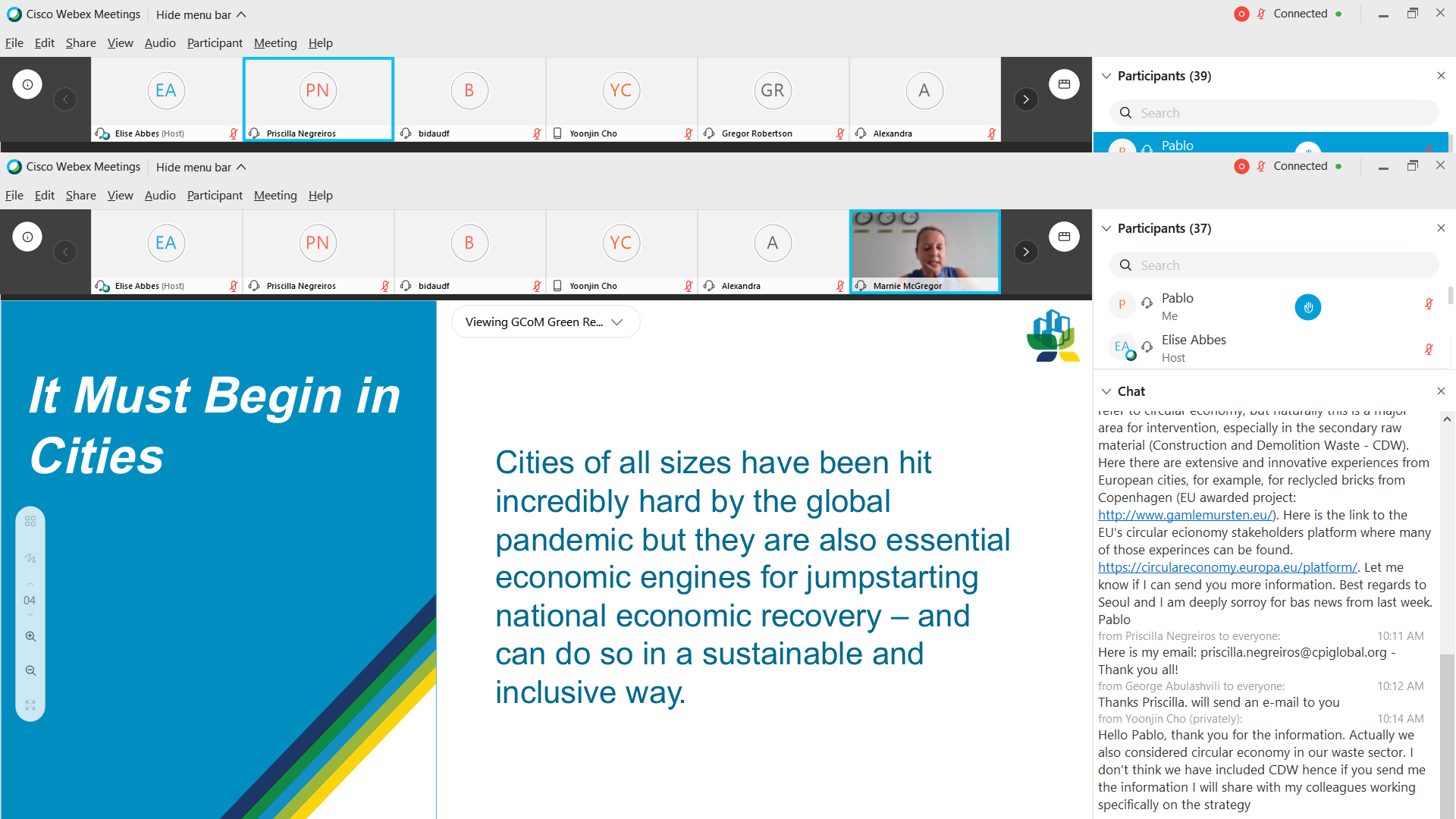Image resolution: width=1456 pixels, height=819 pixels.
Task: Select Gregor Robertson's participant tile
Action: pyautogui.click(x=773, y=99)
